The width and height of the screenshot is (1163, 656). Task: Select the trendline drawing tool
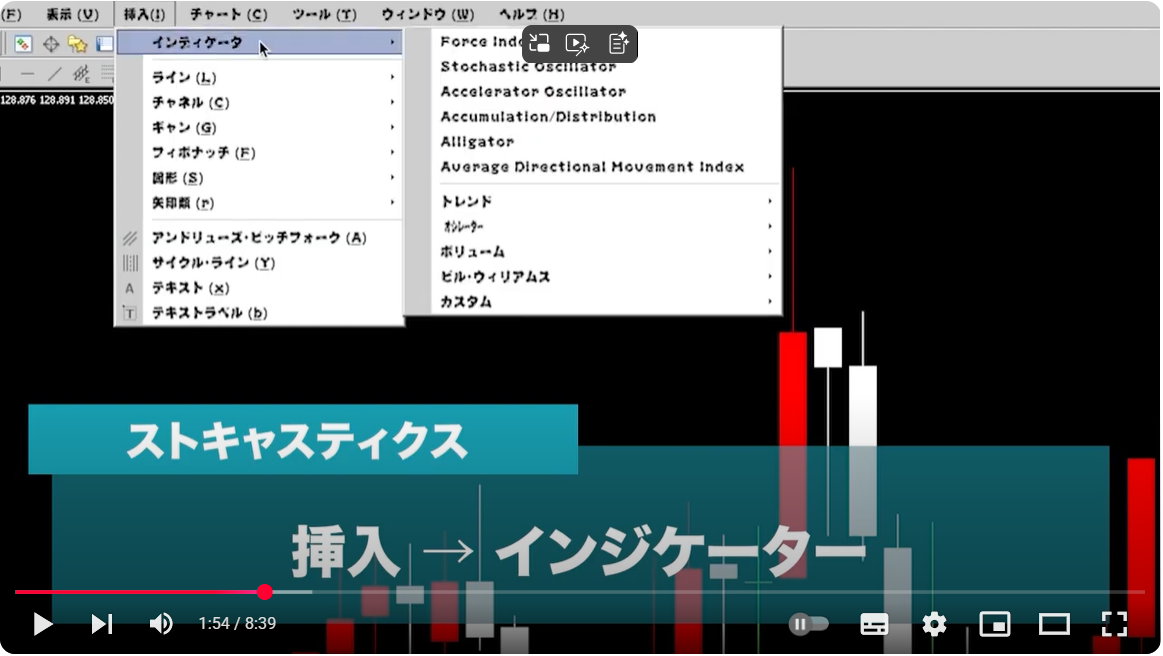(54, 74)
